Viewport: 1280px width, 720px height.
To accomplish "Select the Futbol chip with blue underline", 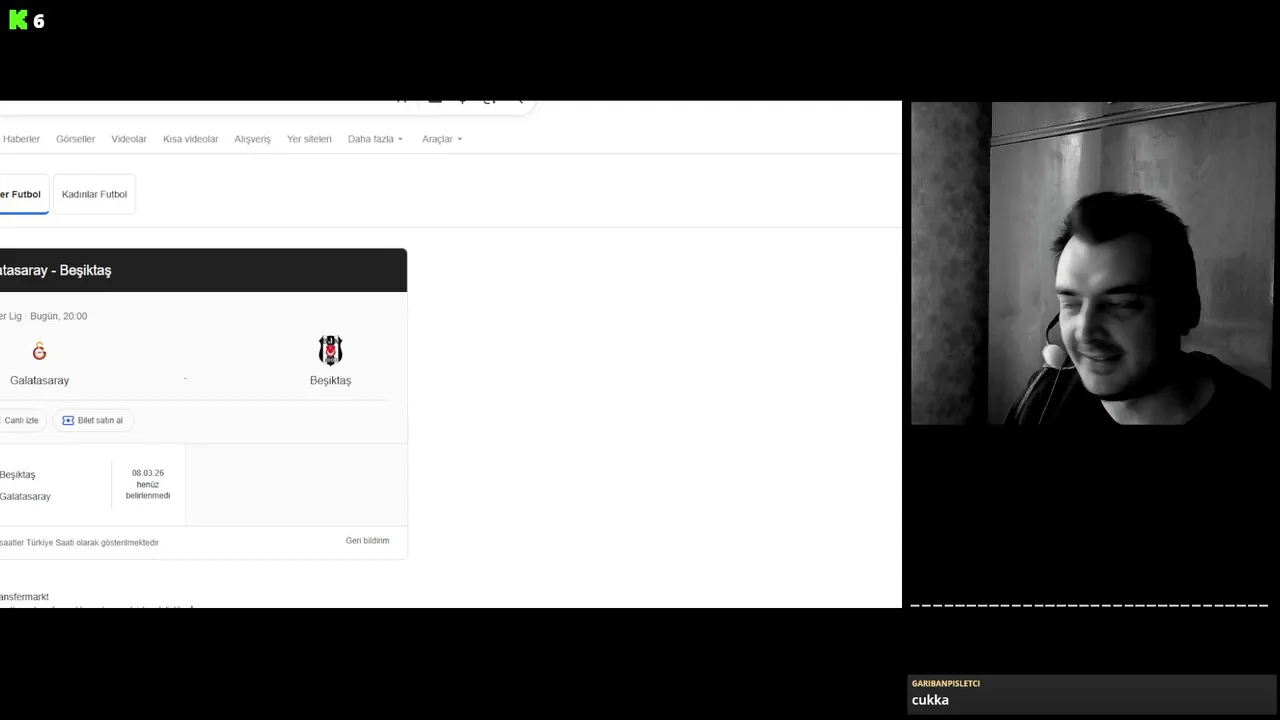I will pyautogui.click(x=22, y=194).
